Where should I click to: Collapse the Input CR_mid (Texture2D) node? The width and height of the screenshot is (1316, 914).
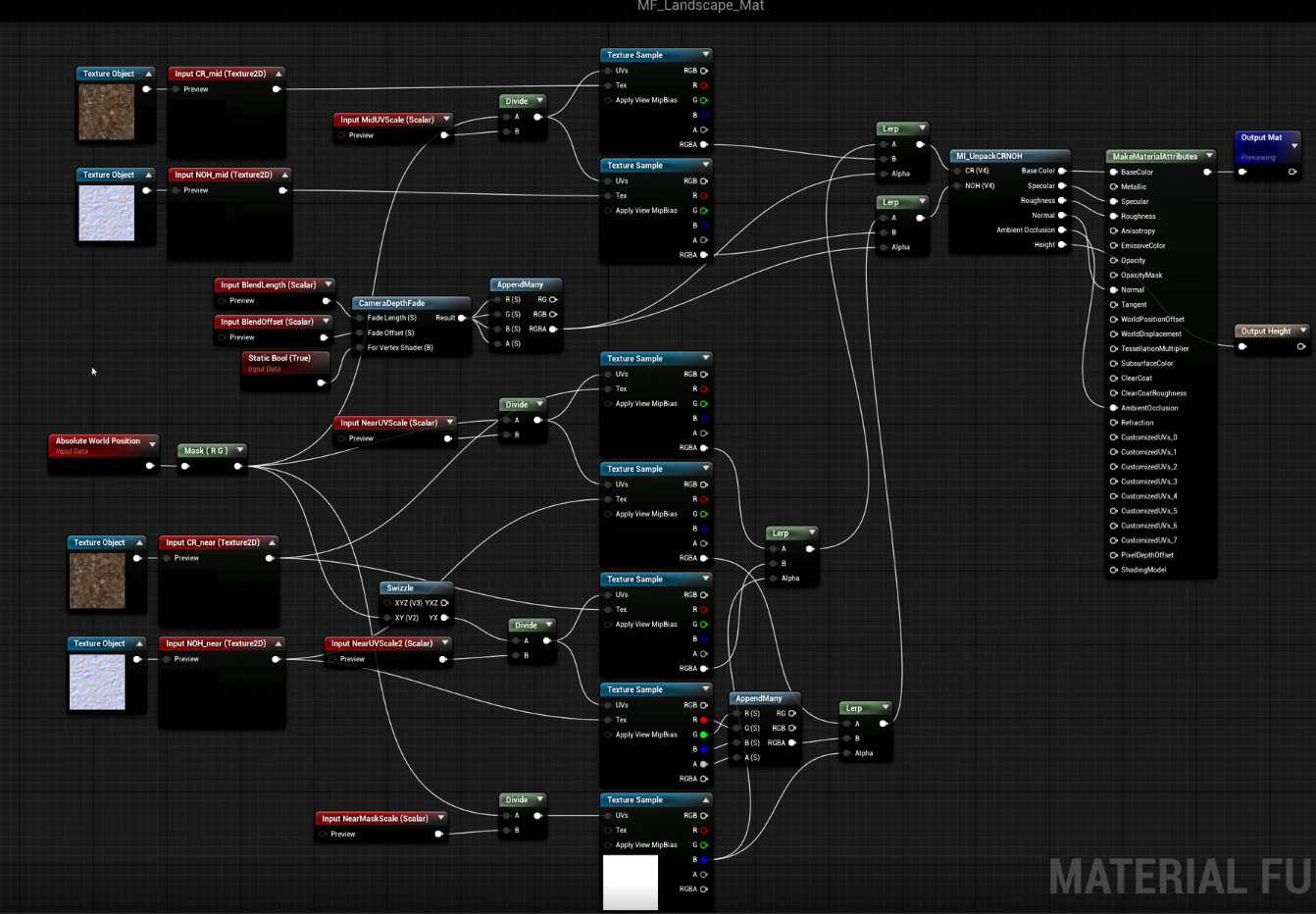pyautogui.click(x=278, y=74)
